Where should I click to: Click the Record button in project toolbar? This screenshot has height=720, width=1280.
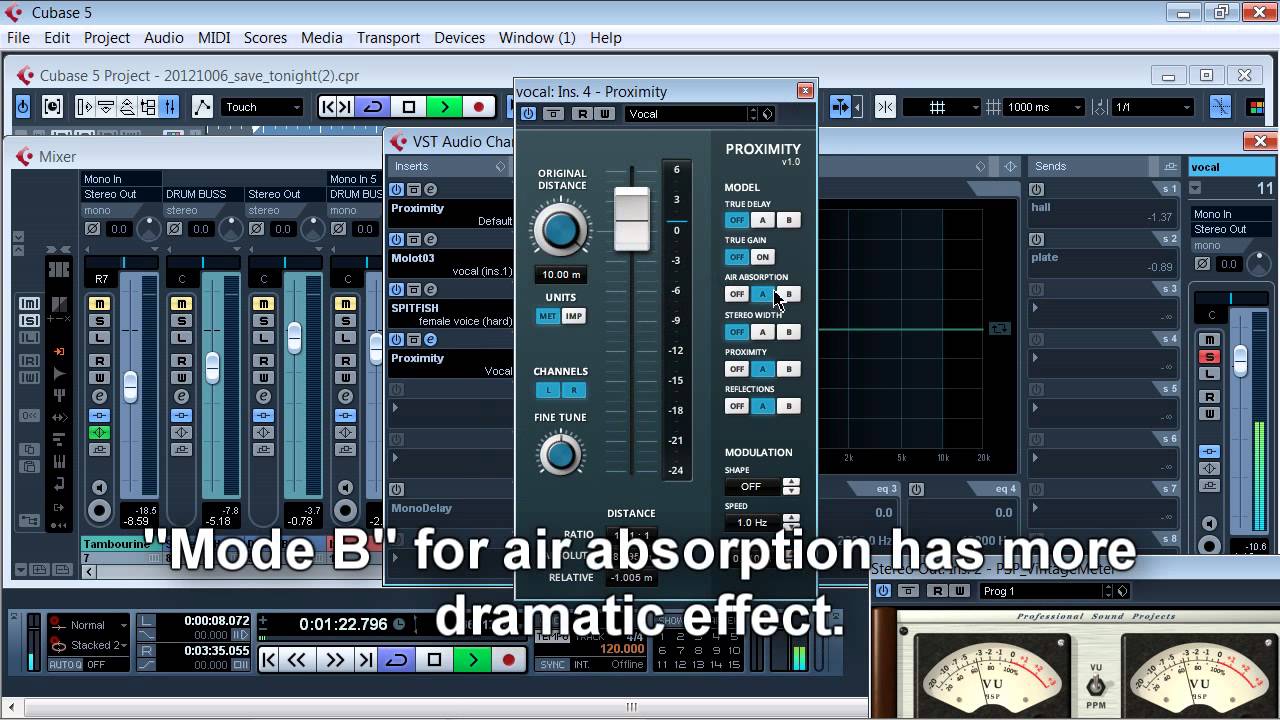478,107
